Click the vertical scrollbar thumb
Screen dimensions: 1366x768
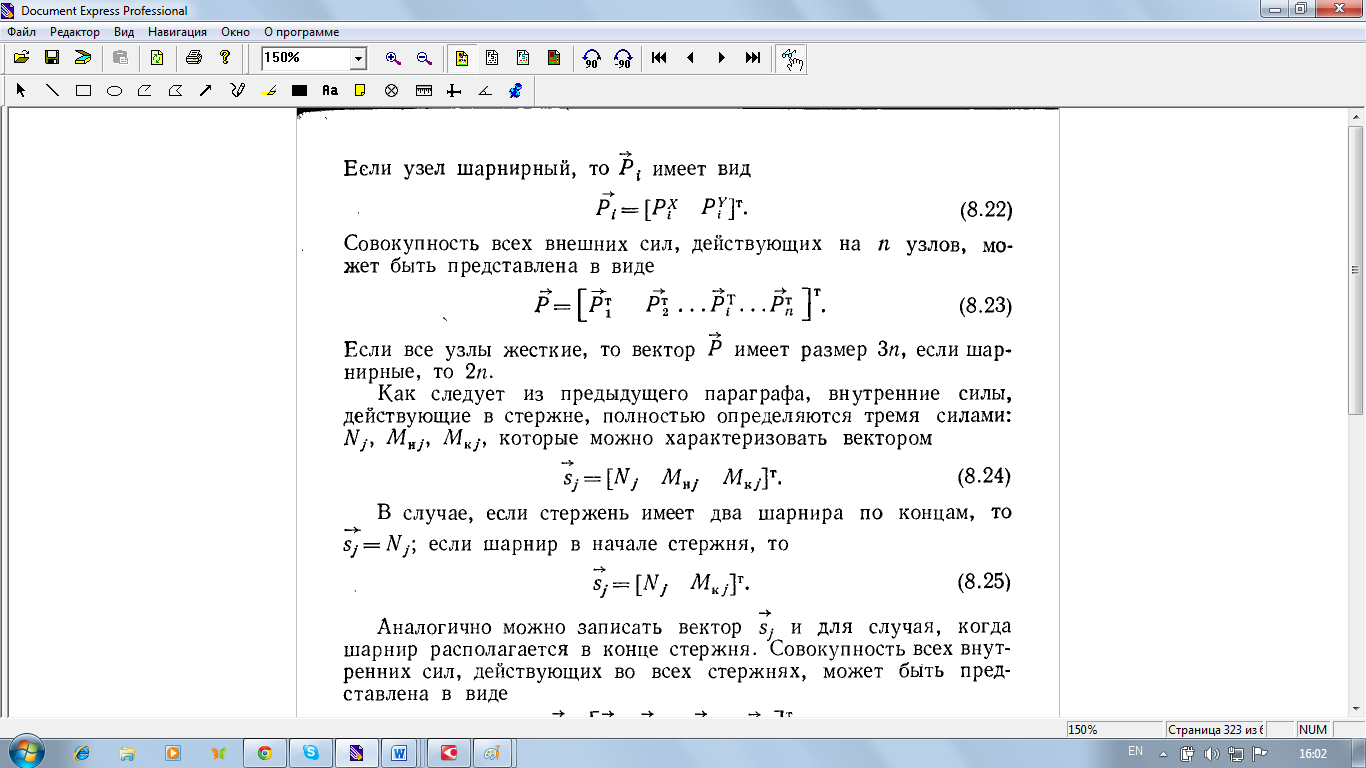pyautogui.click(x=1357, y=270)
